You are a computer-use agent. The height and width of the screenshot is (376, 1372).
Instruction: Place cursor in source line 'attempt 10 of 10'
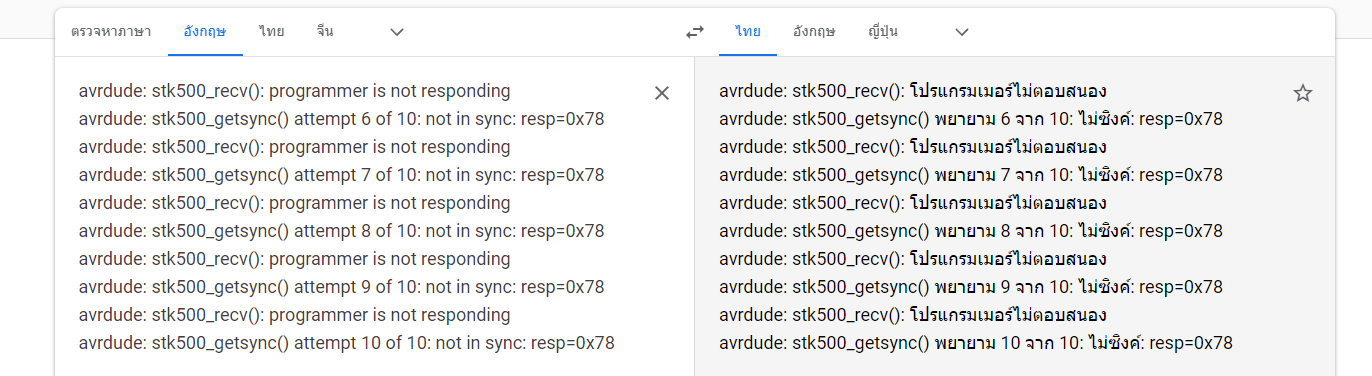[346, 343]
